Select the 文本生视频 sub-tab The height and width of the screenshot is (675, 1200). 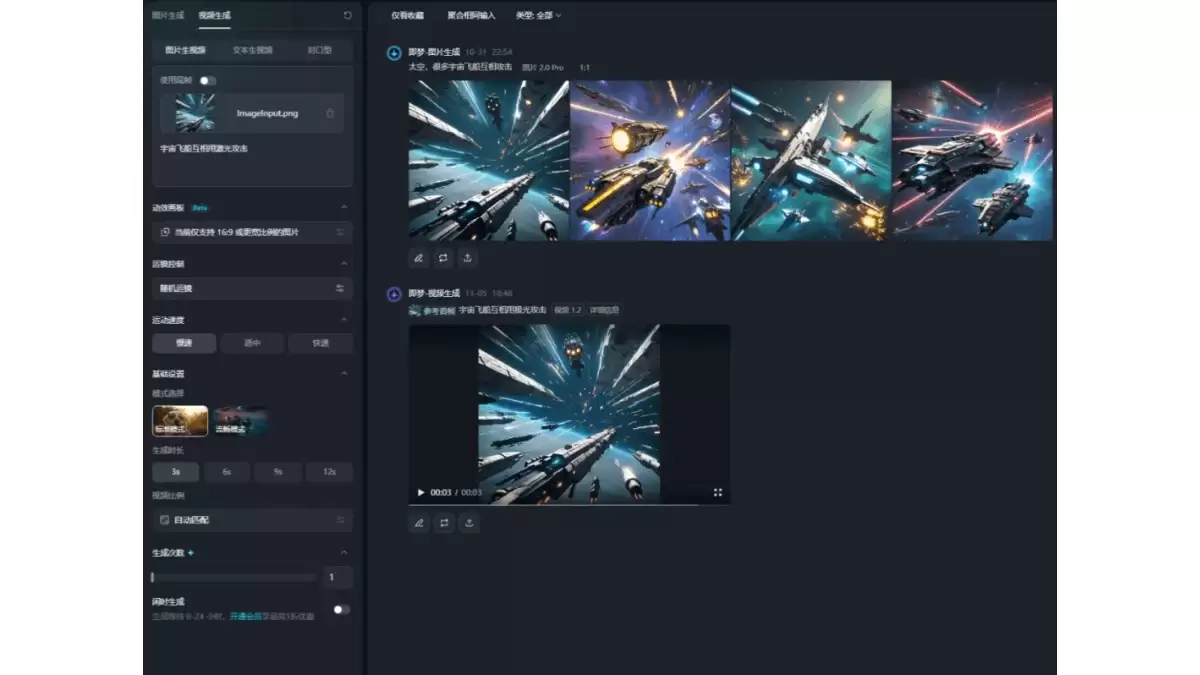coord(252,49)
